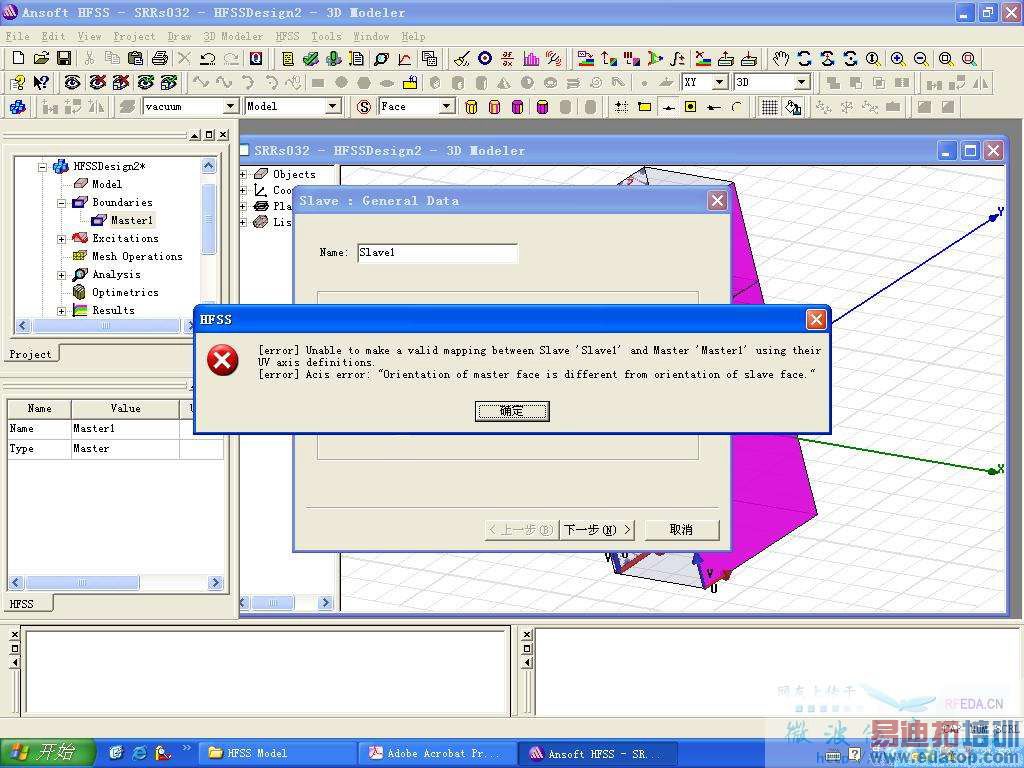Viewport: 1024px width, 768px height.
Task: Collapse the Boundaries tree node
Action: tap(61, 203)
